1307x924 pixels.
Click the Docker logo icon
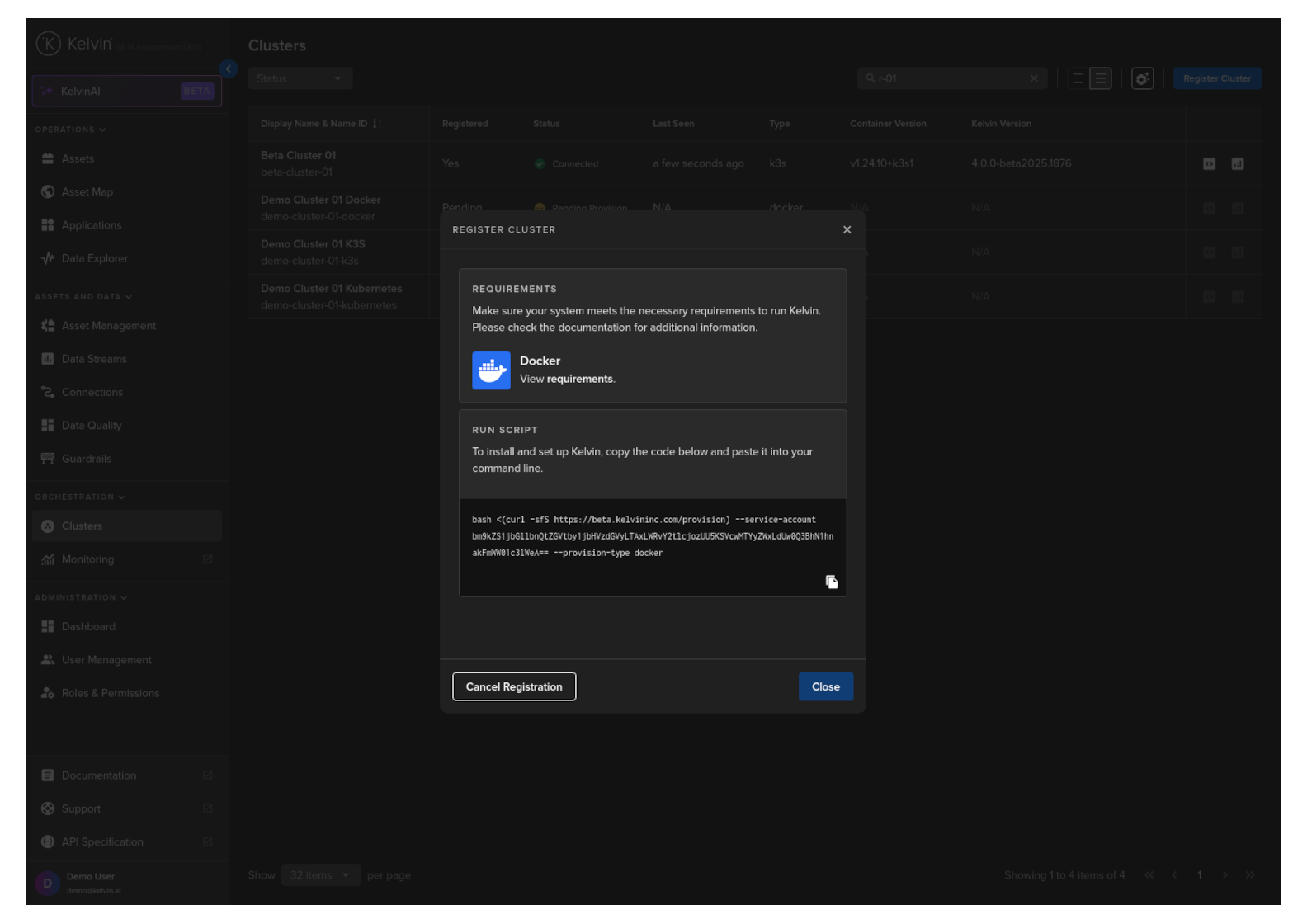click(x=491, y=370)
